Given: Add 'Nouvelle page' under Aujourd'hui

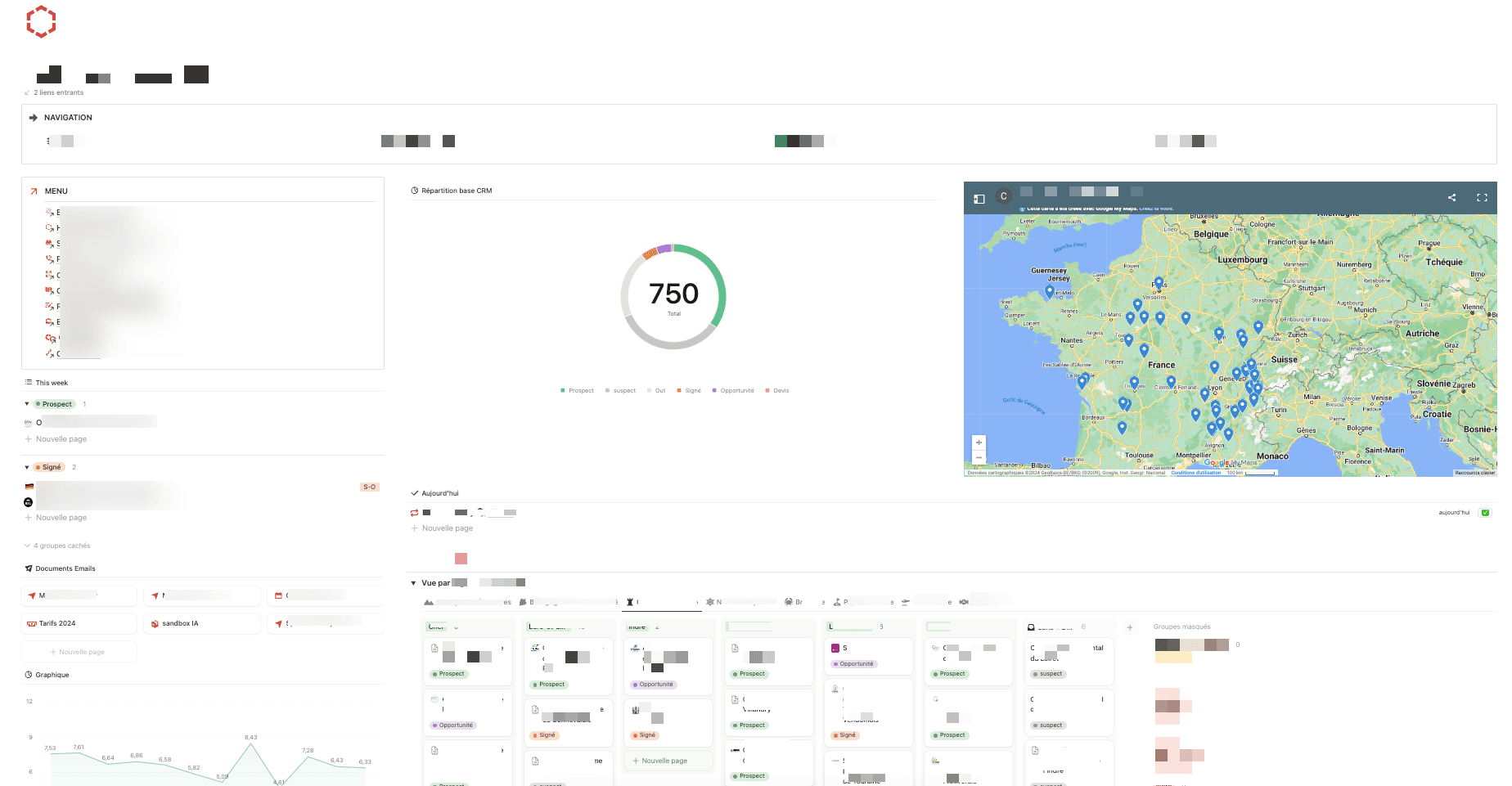Looking at the screenshot, I should coord(442,528).
